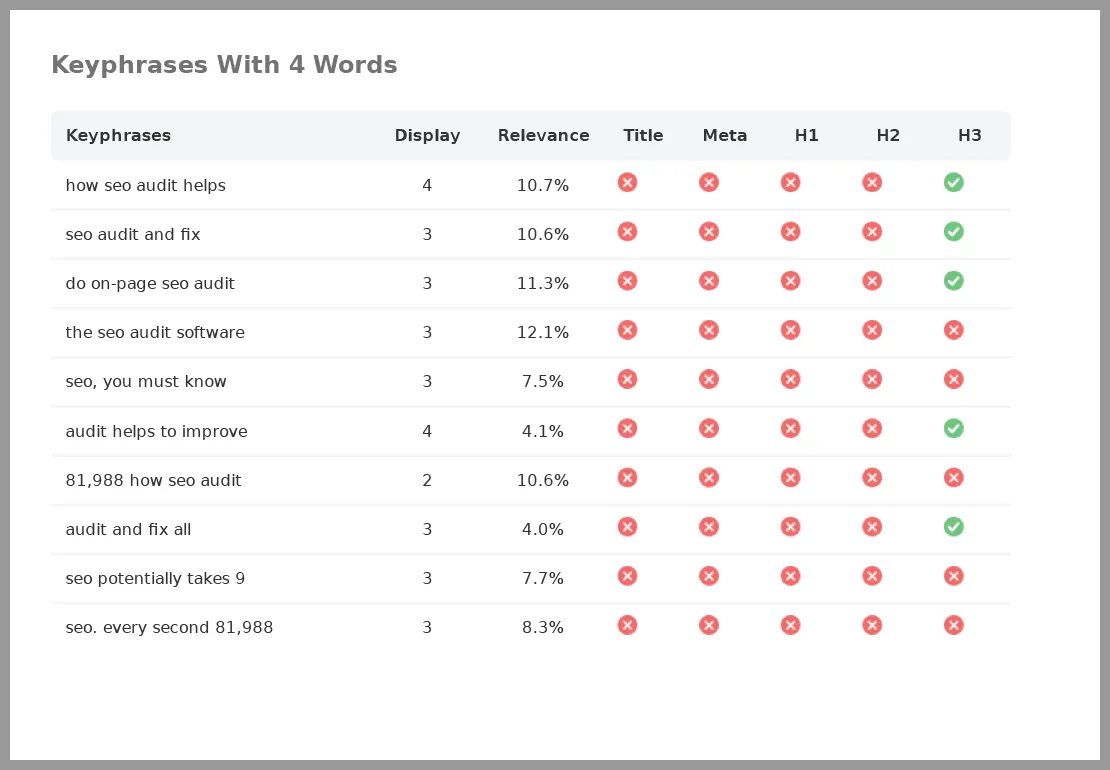Click the Display value 2 for '81,988 how seo audit'
Image resolution: width=1110 pixels, height=770 pixels.
(x=427, y=480)
